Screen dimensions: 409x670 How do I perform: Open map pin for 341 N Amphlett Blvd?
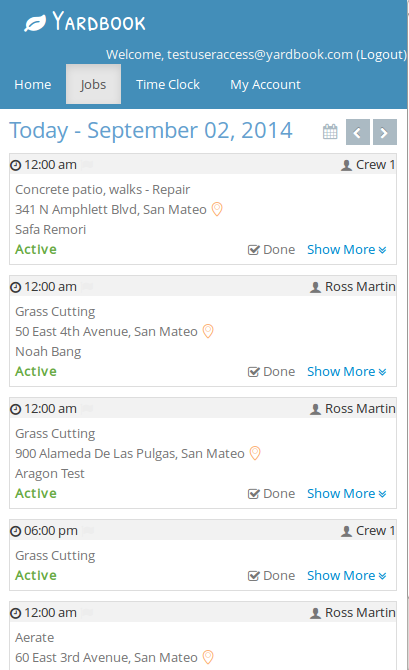click(x=217, y=209)
